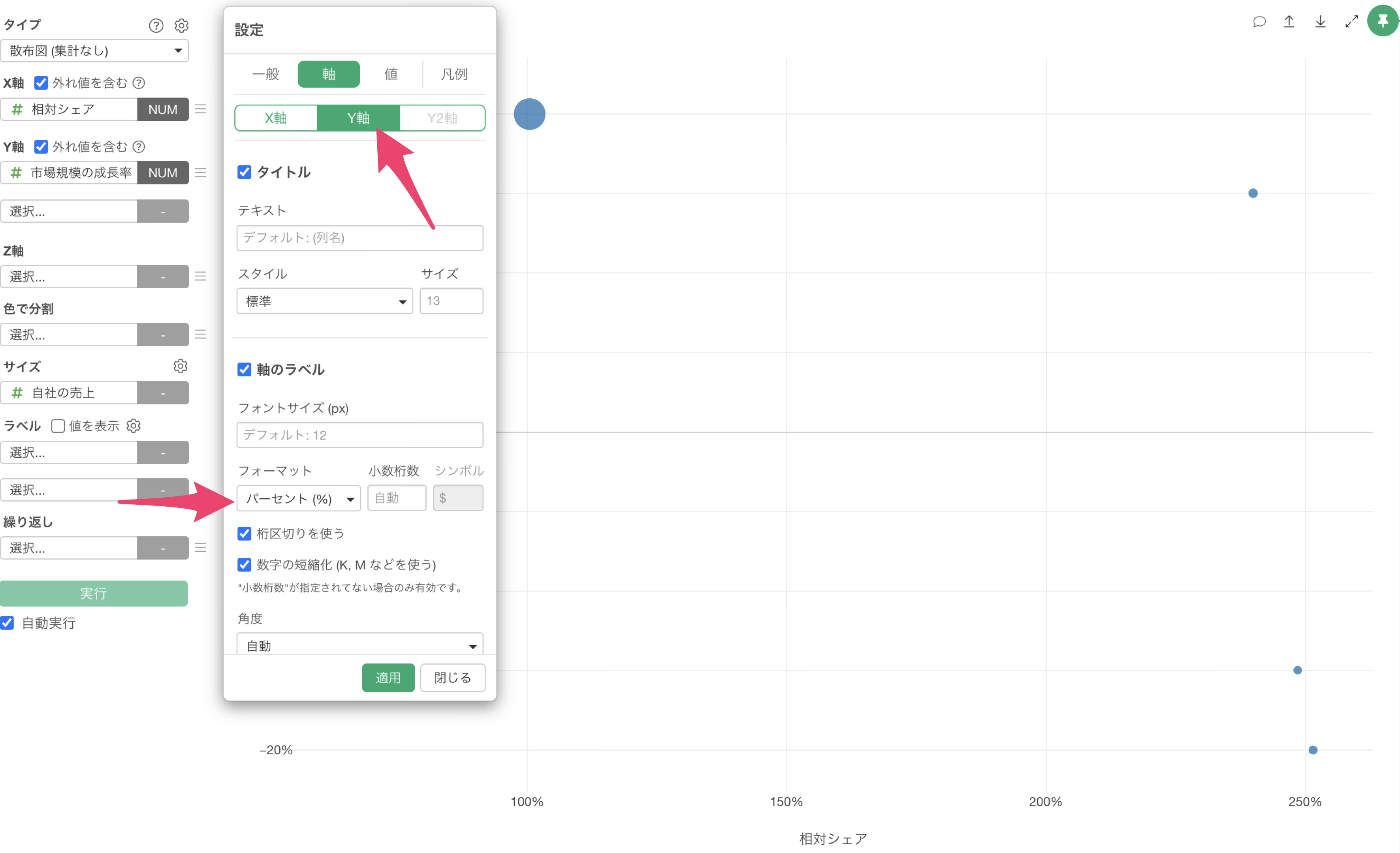Open the フォーマット パーセント (%) dropdown

(298, 498)
